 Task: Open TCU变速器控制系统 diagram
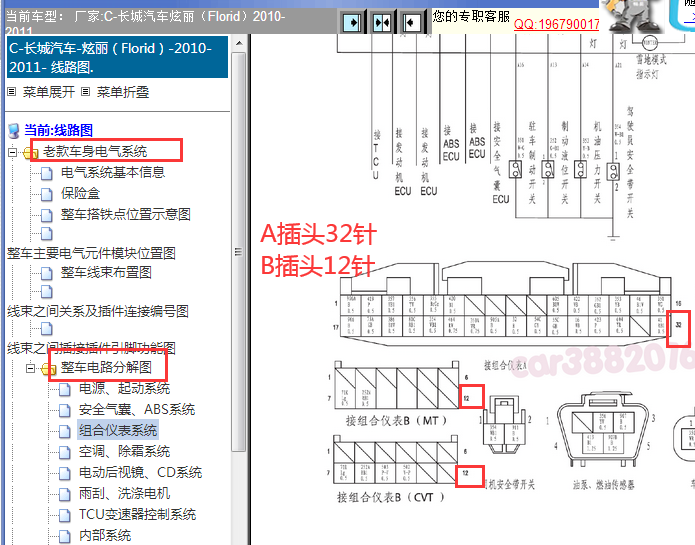point(137,514)
